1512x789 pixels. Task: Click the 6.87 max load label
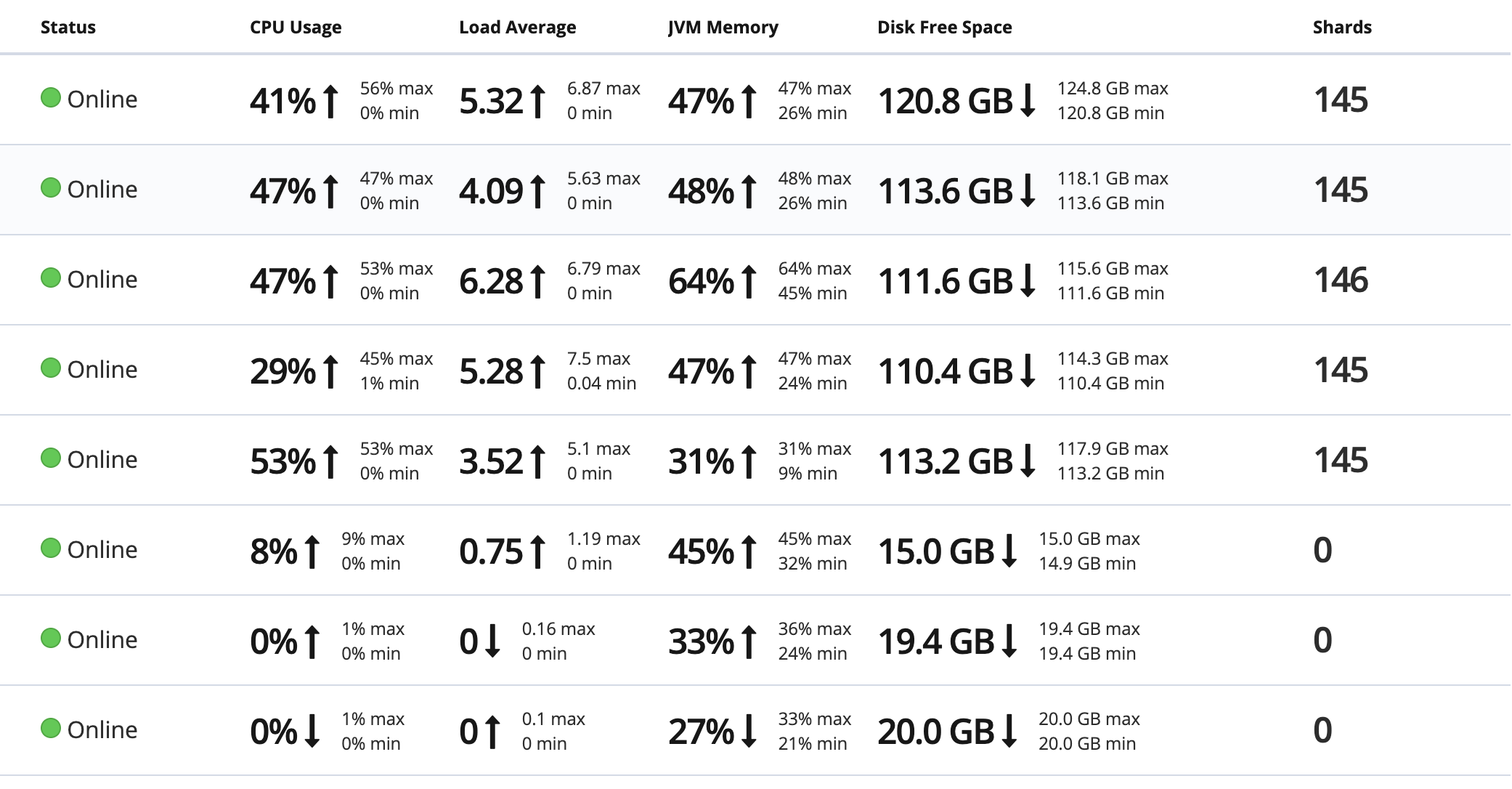pyautogui.click(x=603, y=88)
